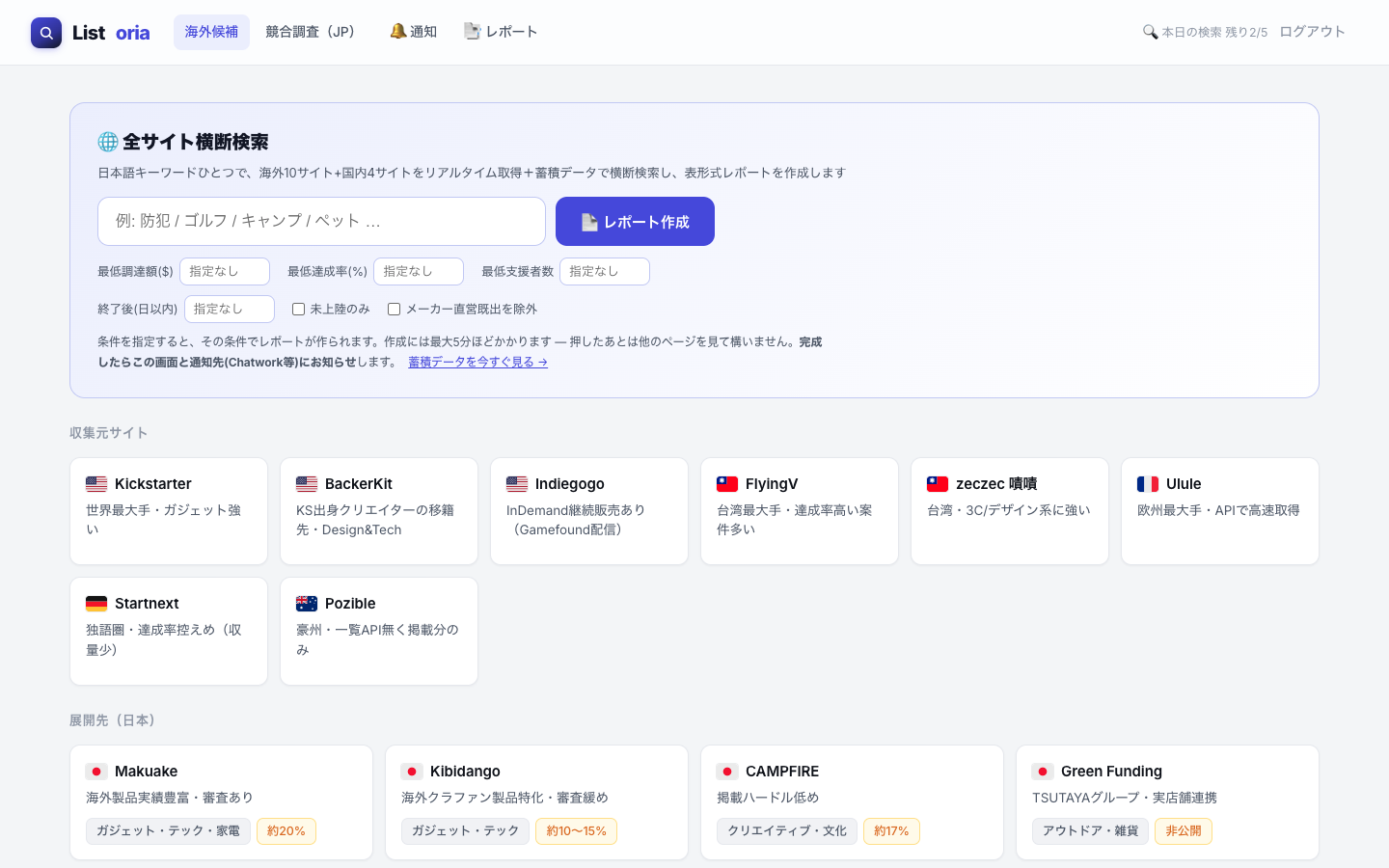This screenshot has width=1389, height=868.
Task: Click the Taiwan flag on FlyingV card
Action: 727,484
